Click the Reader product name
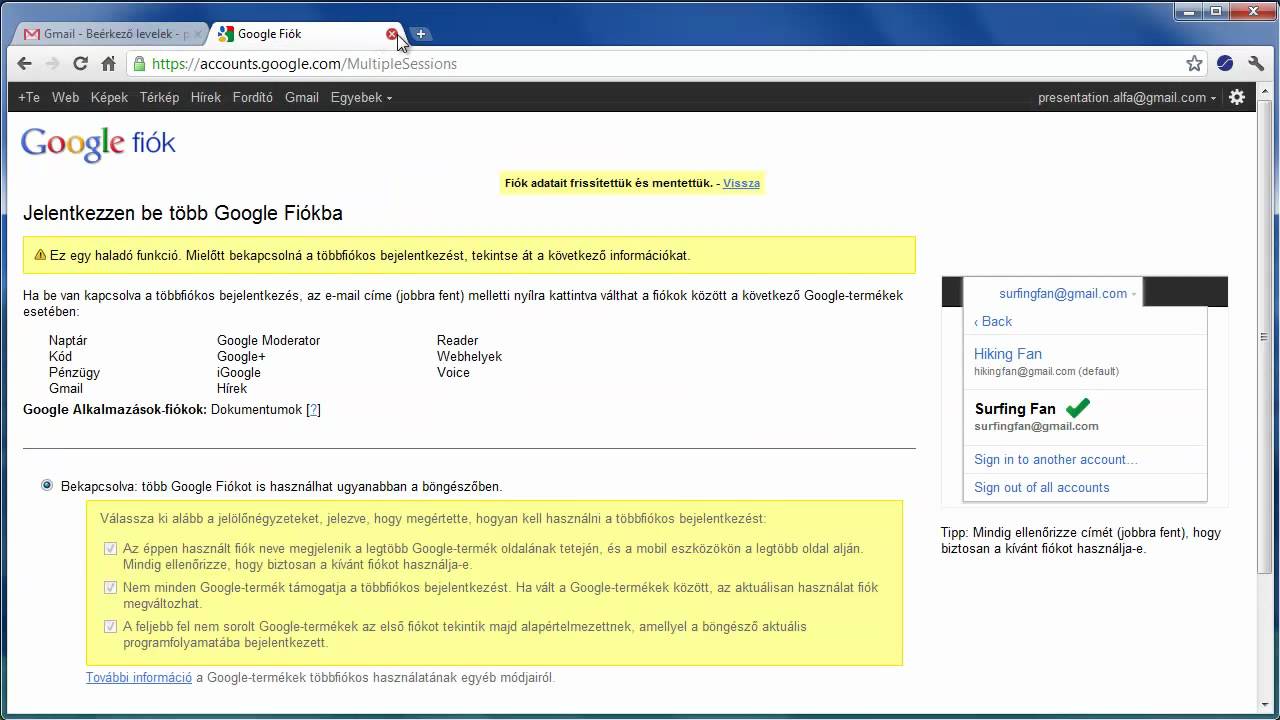Viewport: 1280px width, 720px height. (x=458, y=341)
